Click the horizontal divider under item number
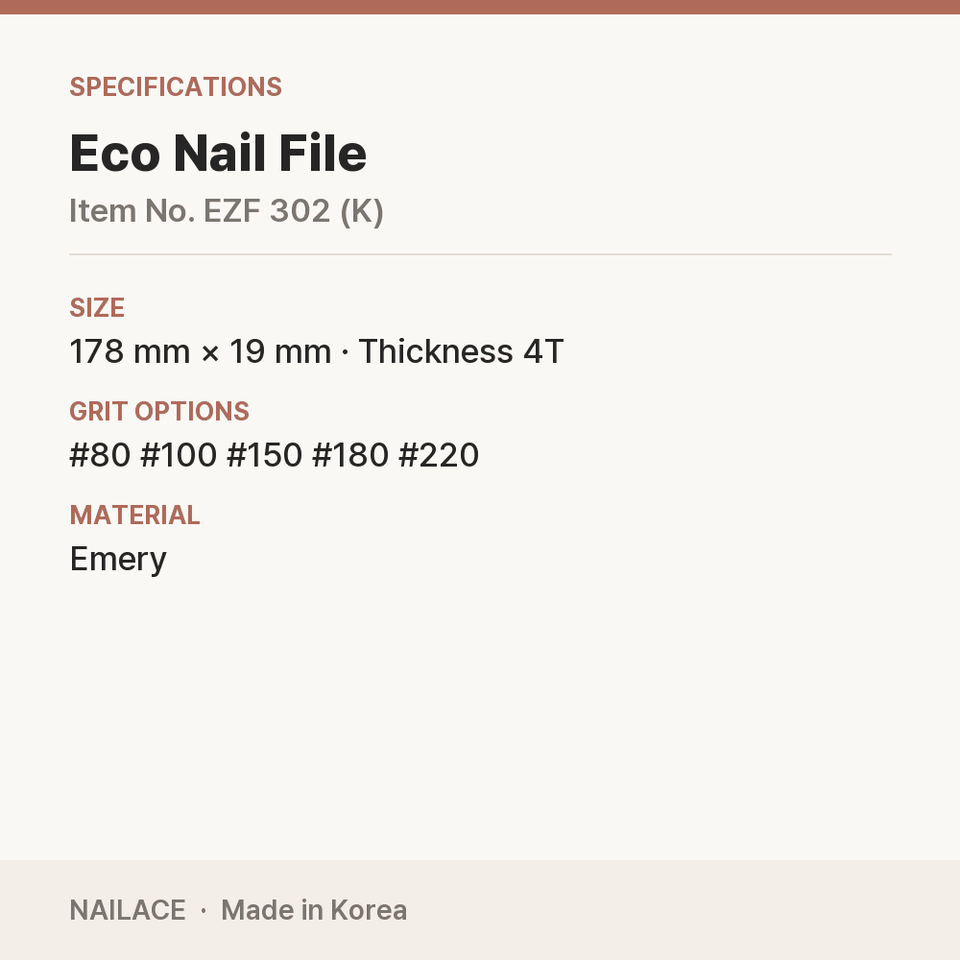The width and height of the screenshot is (960, 960). (480, 254)
